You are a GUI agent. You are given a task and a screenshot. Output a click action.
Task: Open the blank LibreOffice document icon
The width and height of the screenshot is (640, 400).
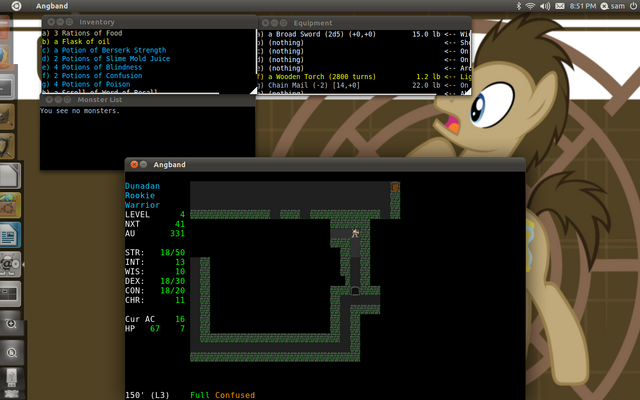[x=10, y=176]
